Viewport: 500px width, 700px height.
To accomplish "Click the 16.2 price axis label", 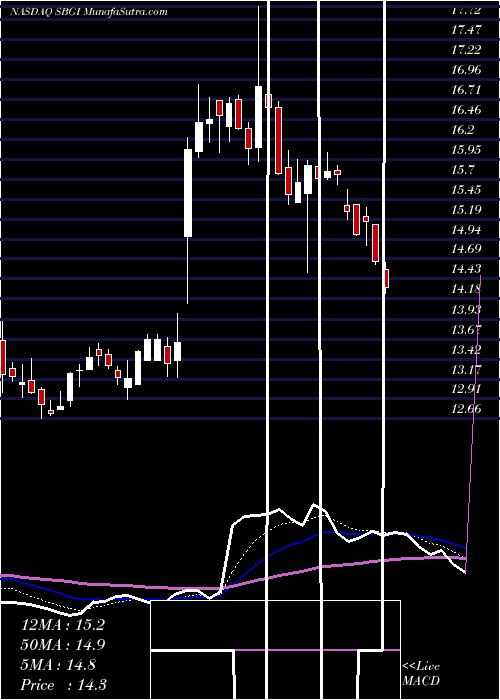I will click(462, 130).
